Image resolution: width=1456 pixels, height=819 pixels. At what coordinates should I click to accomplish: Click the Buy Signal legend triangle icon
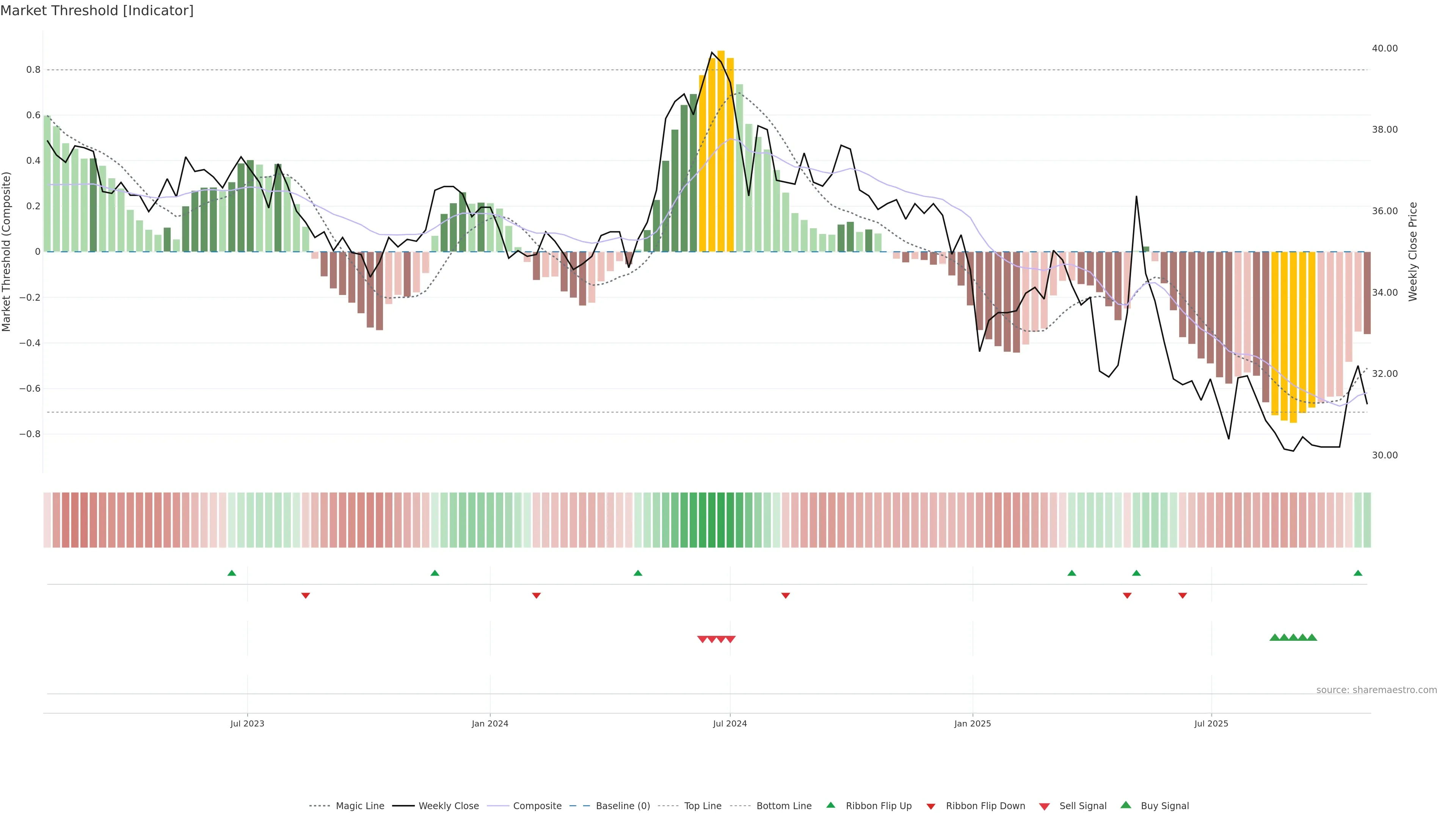pos(1125,805)
